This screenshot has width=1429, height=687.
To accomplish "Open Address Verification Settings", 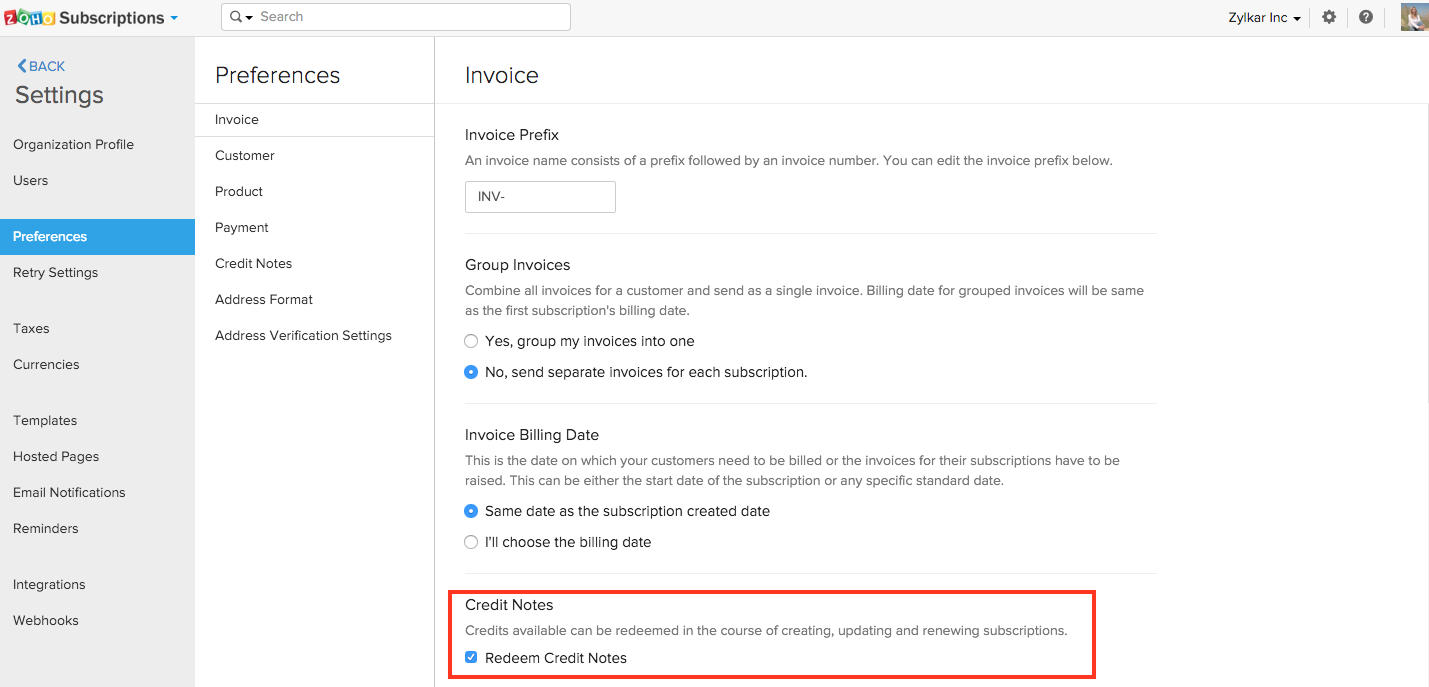I will click(303, 335).
